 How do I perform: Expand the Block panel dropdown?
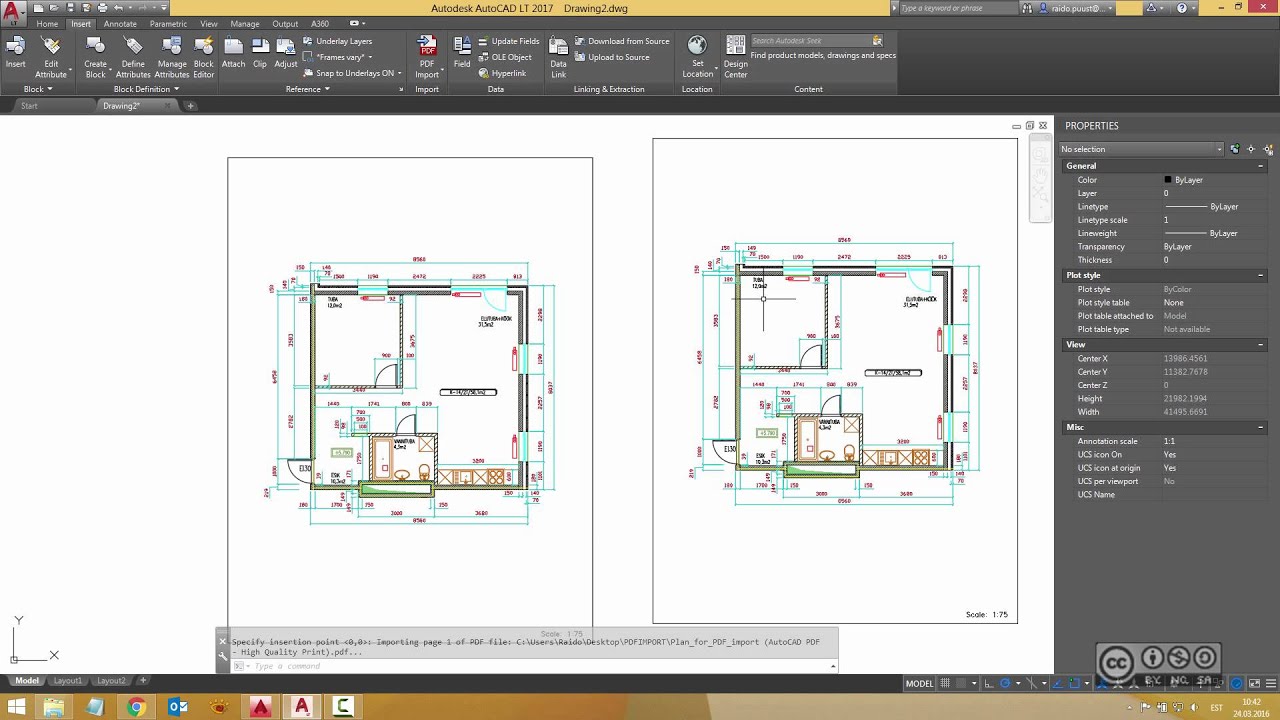(38, 89)
